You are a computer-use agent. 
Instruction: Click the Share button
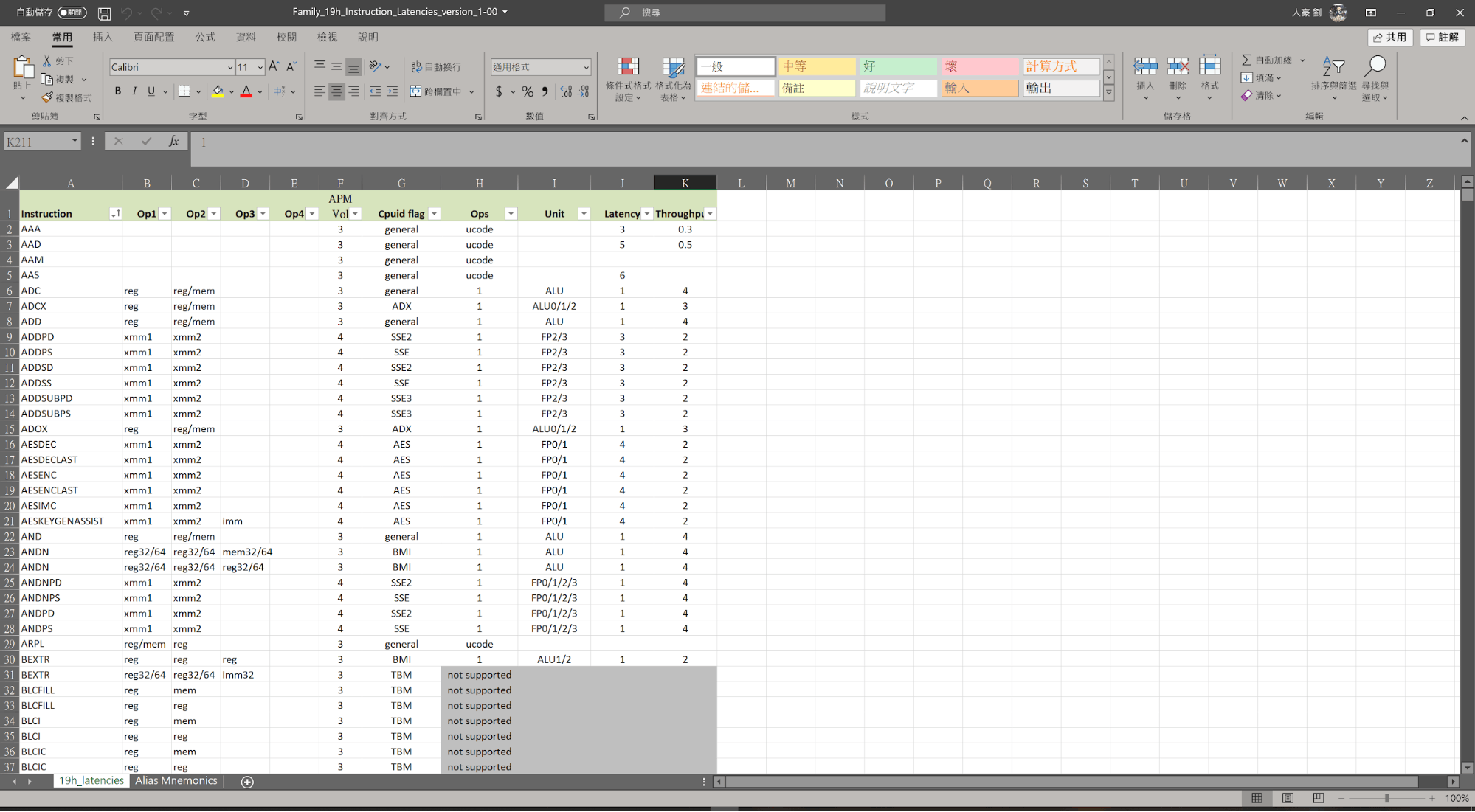[x=1389, y=37]
